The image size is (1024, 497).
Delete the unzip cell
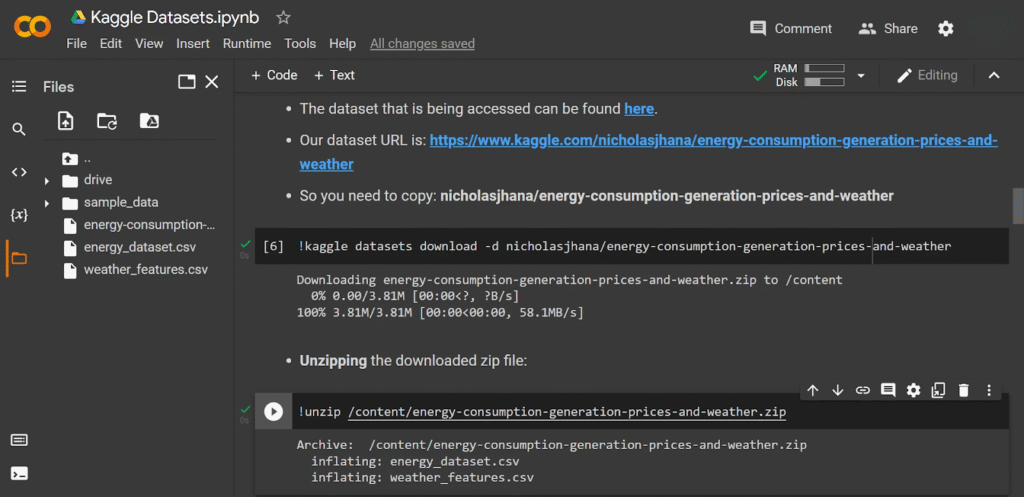point(963,391)
